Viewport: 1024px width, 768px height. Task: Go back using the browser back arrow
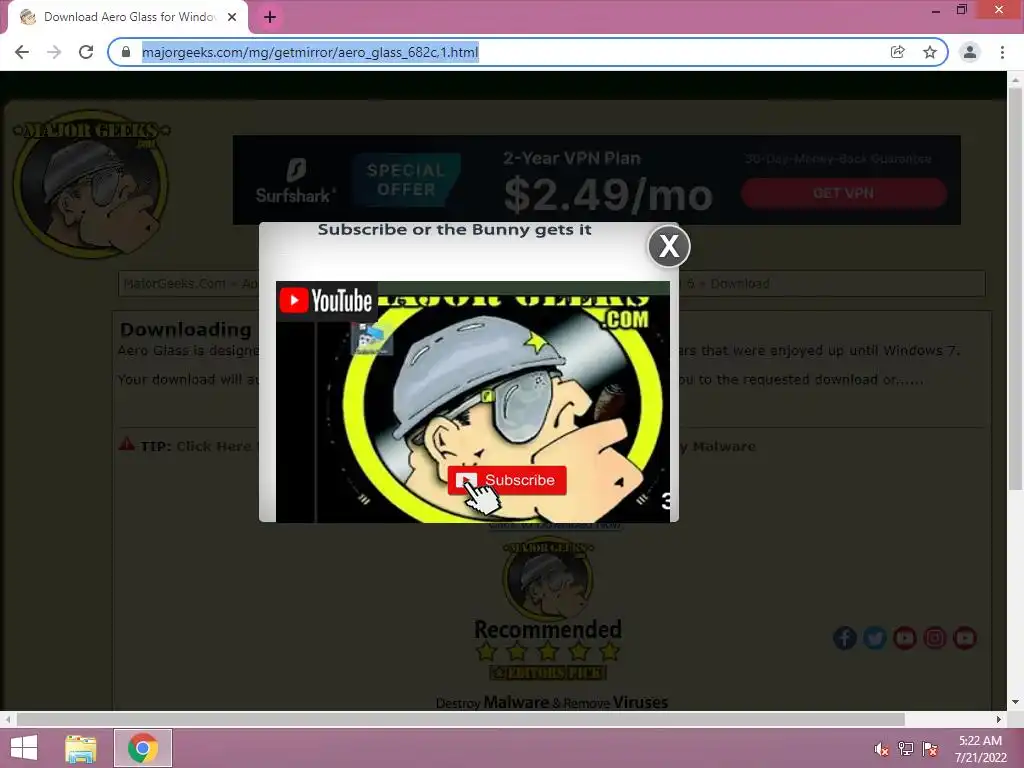(x=22, y=52)
